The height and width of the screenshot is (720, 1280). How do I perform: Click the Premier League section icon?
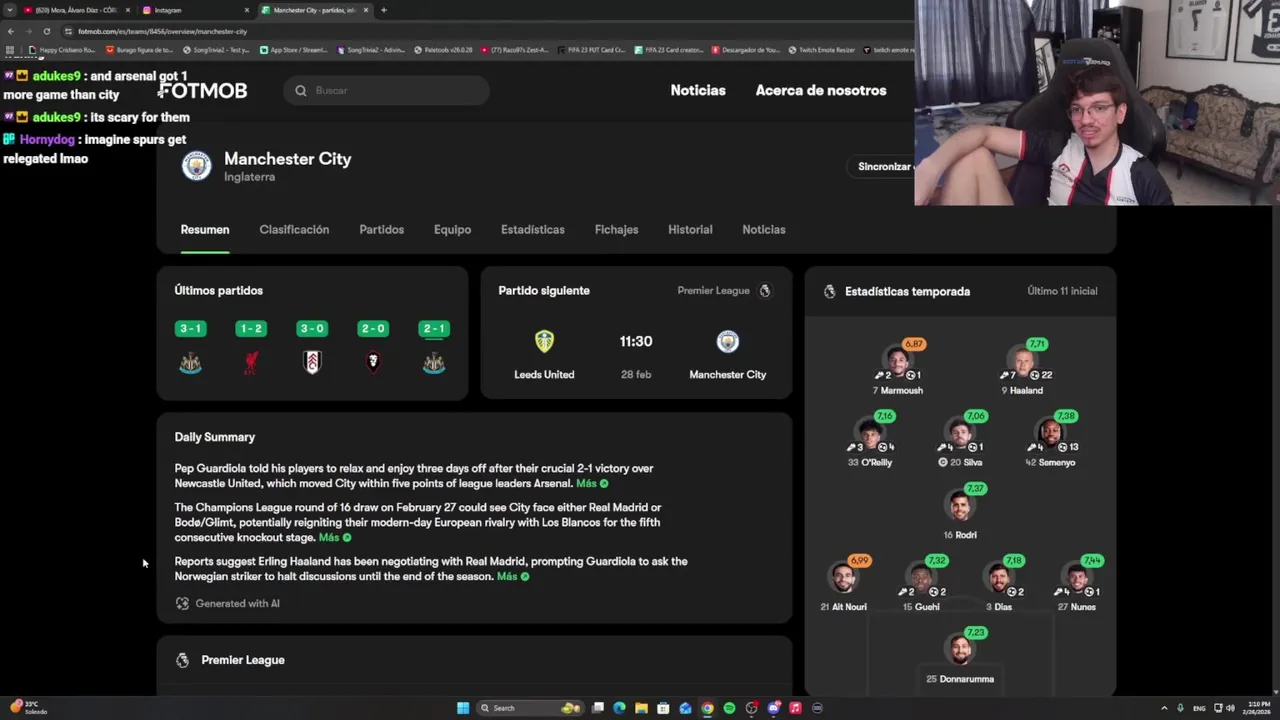click(182, 660)
